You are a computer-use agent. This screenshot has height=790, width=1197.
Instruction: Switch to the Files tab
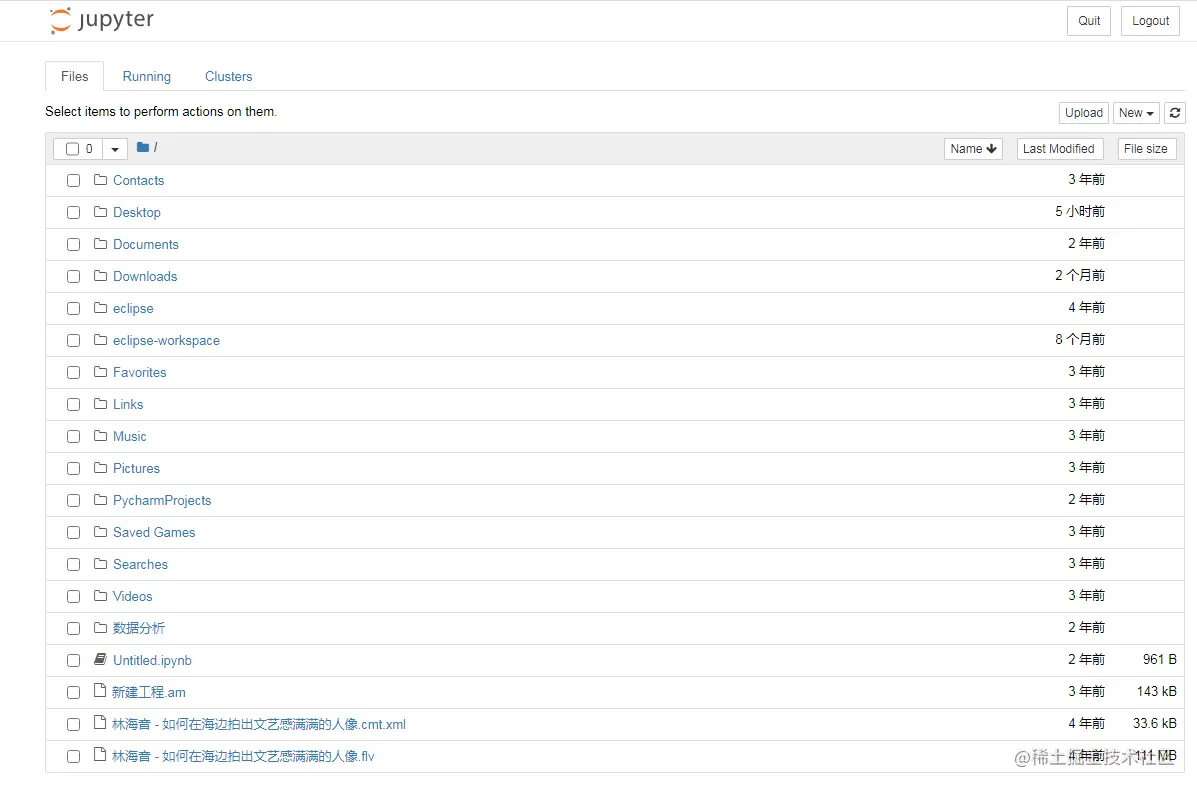pos(75,76)
